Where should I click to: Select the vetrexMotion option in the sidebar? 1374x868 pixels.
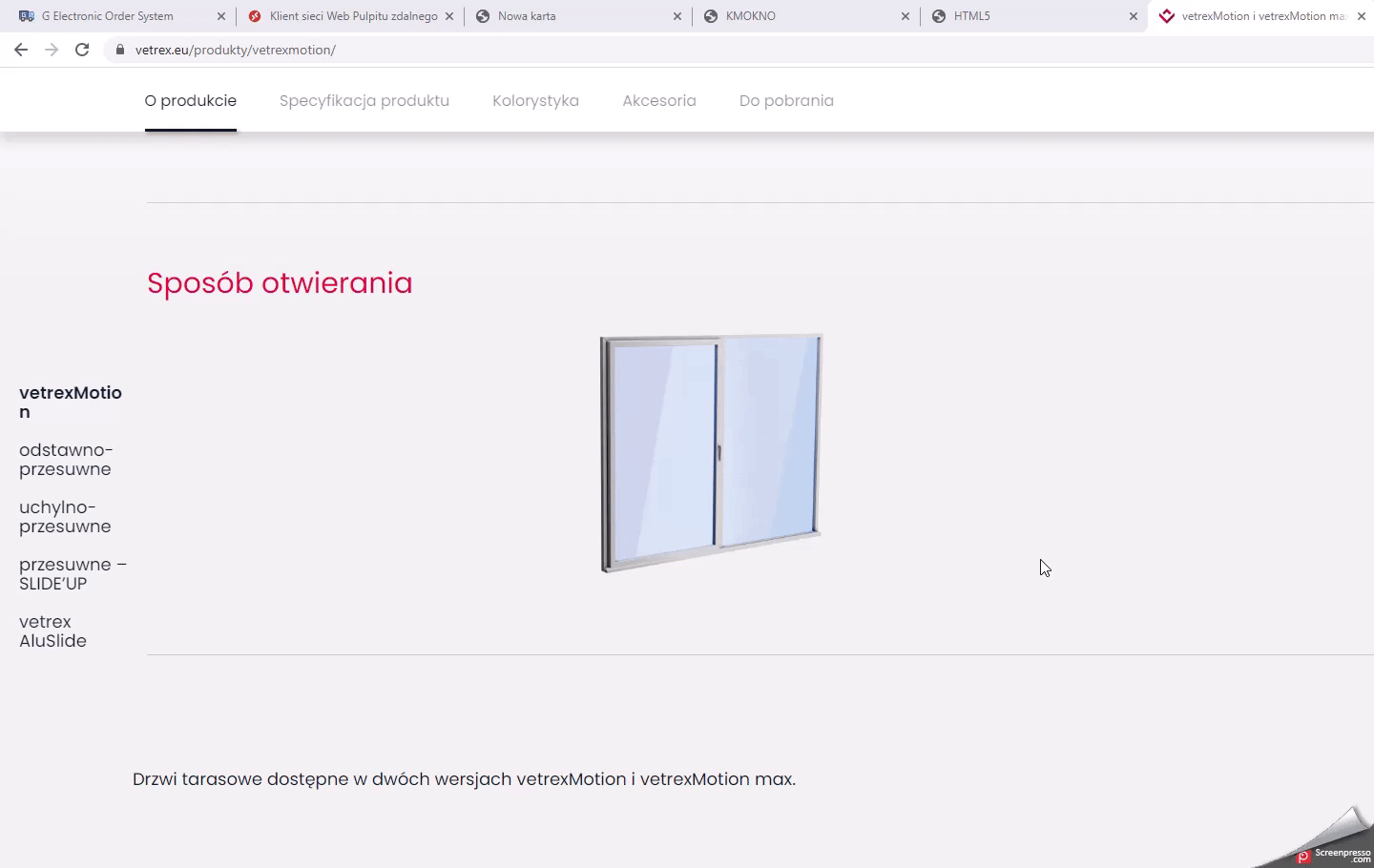point(71,402)
